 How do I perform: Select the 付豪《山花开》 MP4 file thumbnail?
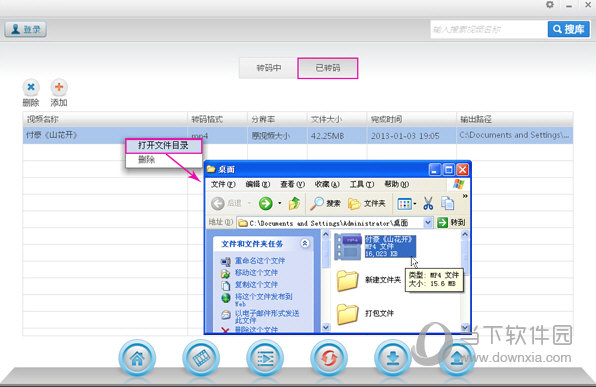pos(347,247)
